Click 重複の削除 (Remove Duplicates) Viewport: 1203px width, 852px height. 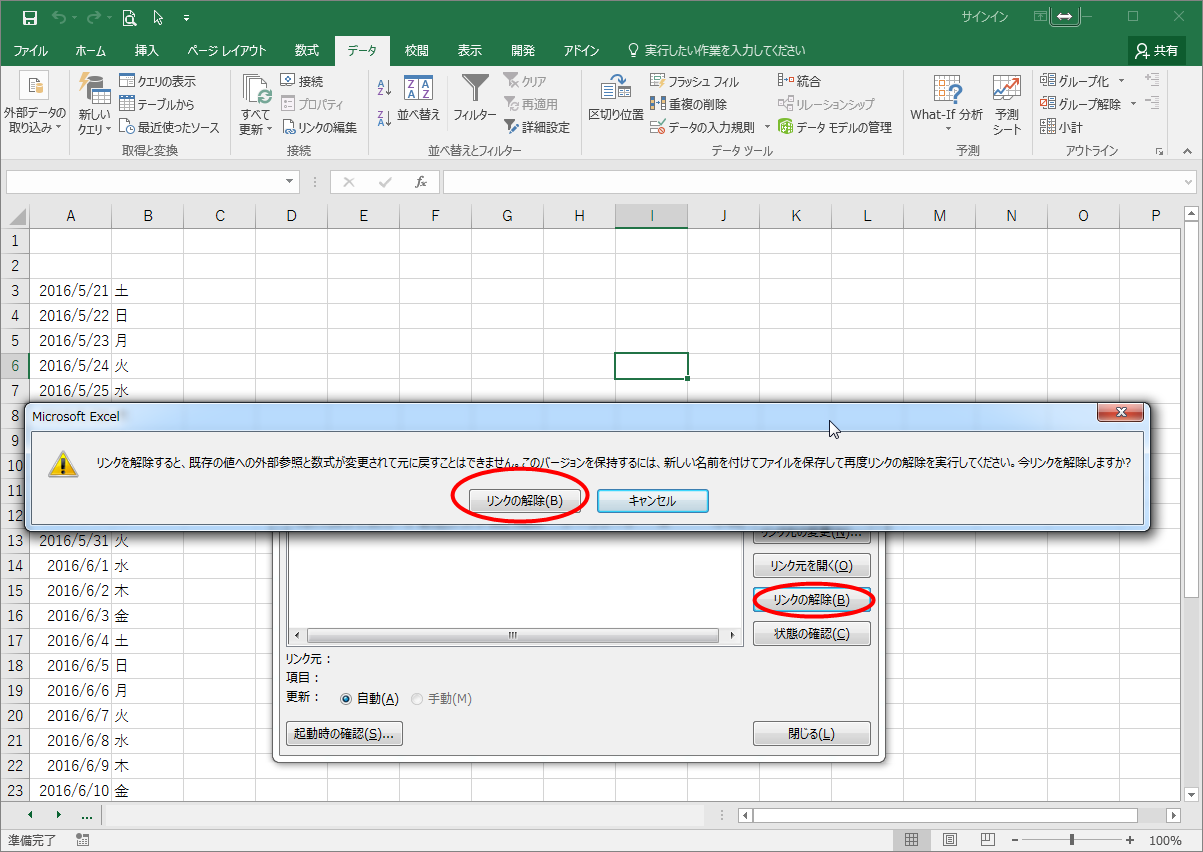(688, 104)
